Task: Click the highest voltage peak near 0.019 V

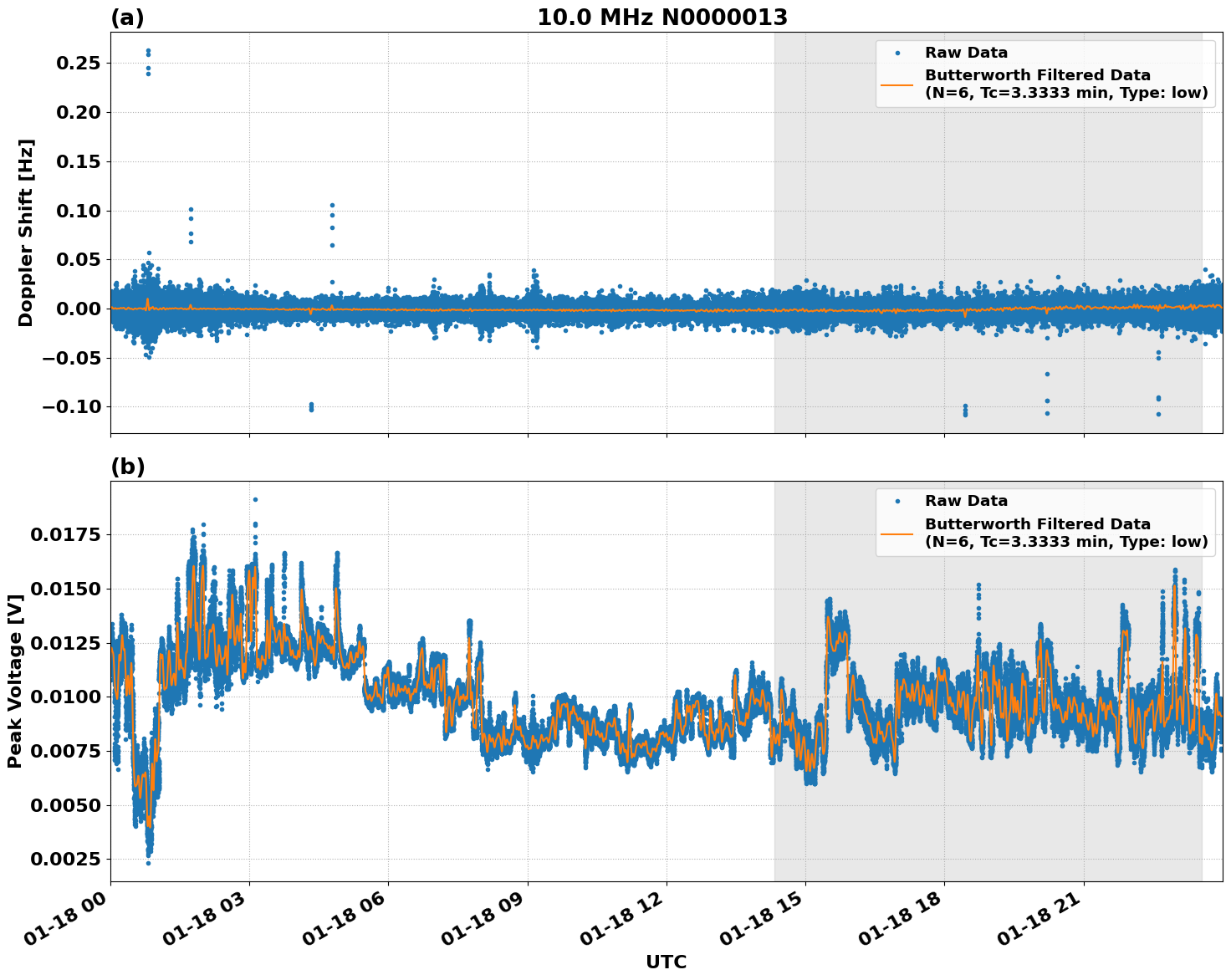Action: point(256,498)
